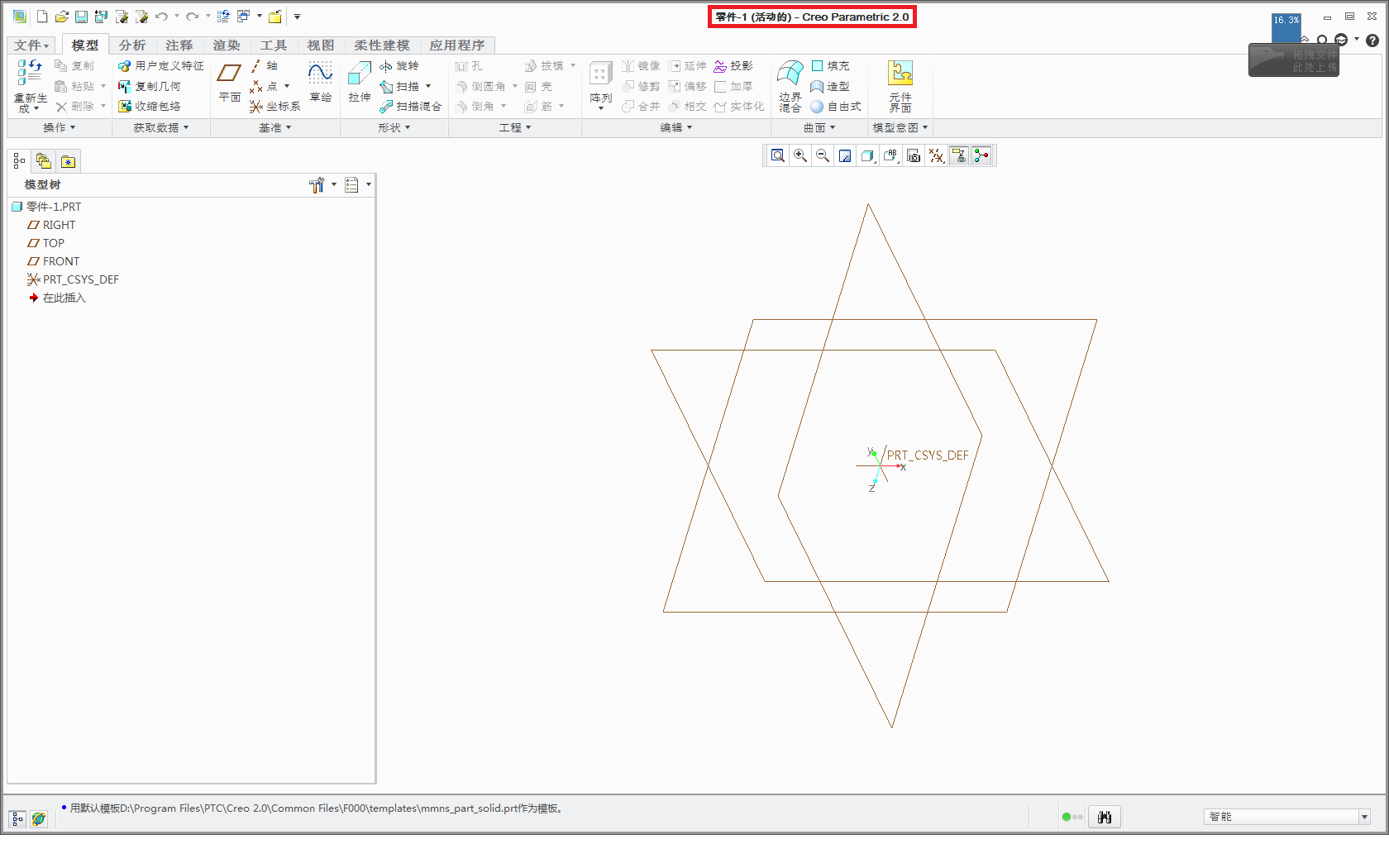The width and height of the screenshot is (1389, 868).
Task: Open the 自由式 (Freestyle) tool
Action: [836, 107]
